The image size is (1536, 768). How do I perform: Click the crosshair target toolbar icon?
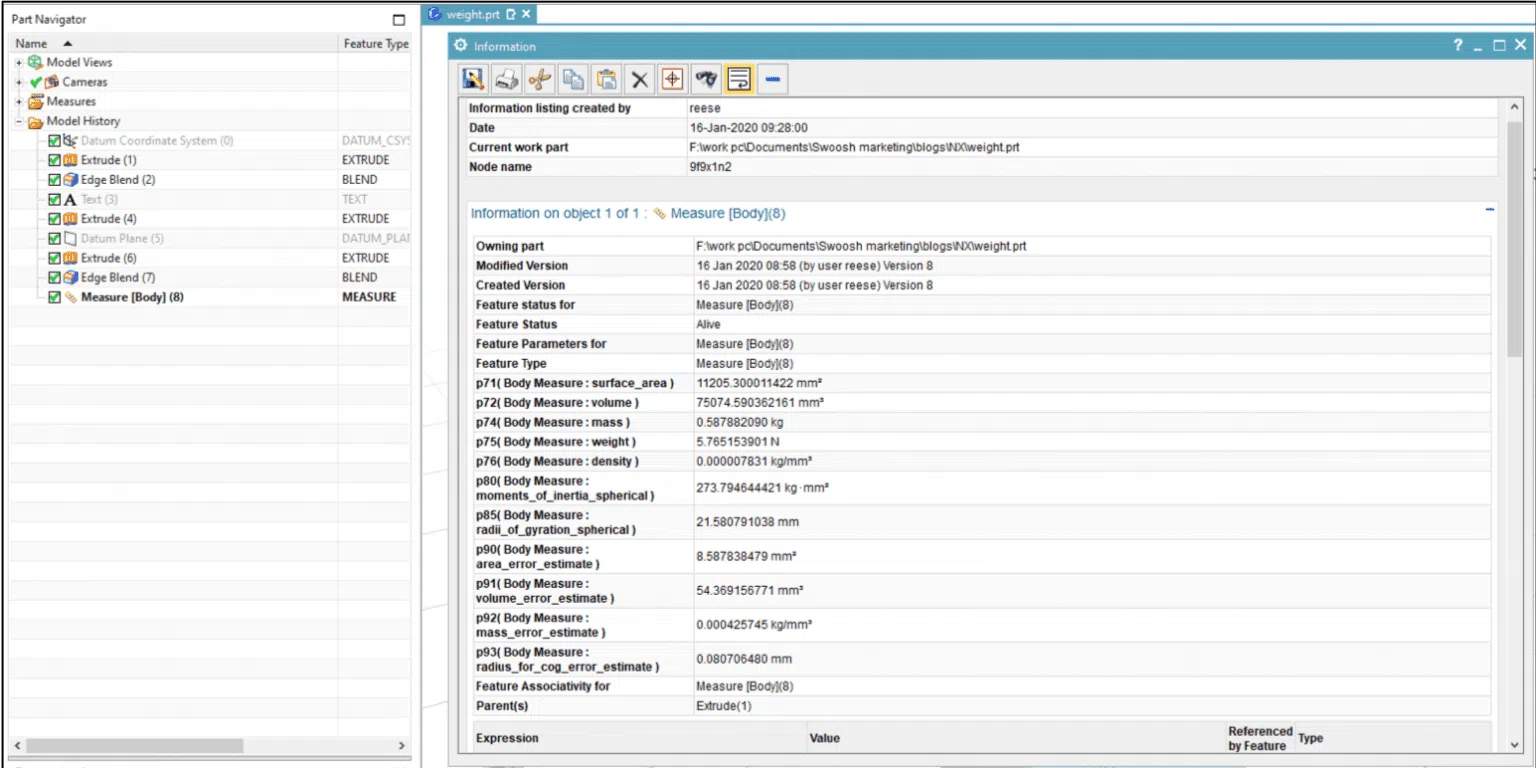[x=672, y=79]
